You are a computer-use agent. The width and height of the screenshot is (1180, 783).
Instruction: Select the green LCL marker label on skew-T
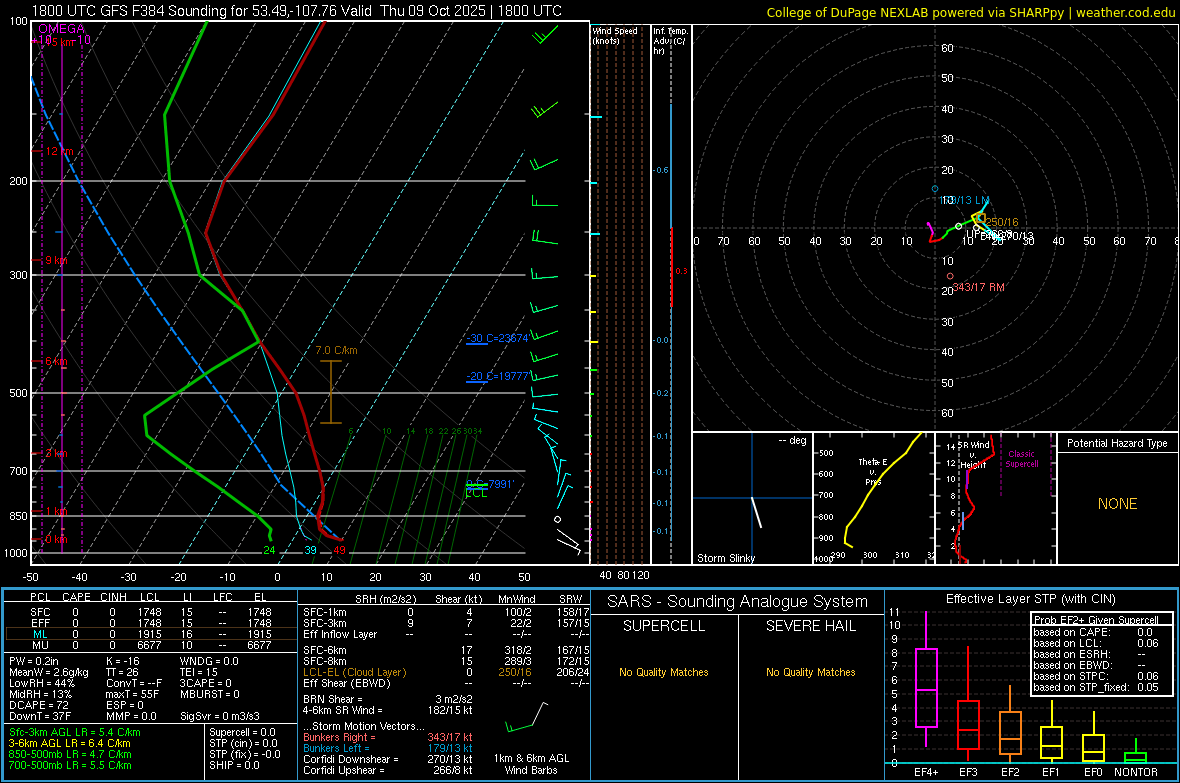[x=476, y=493]
